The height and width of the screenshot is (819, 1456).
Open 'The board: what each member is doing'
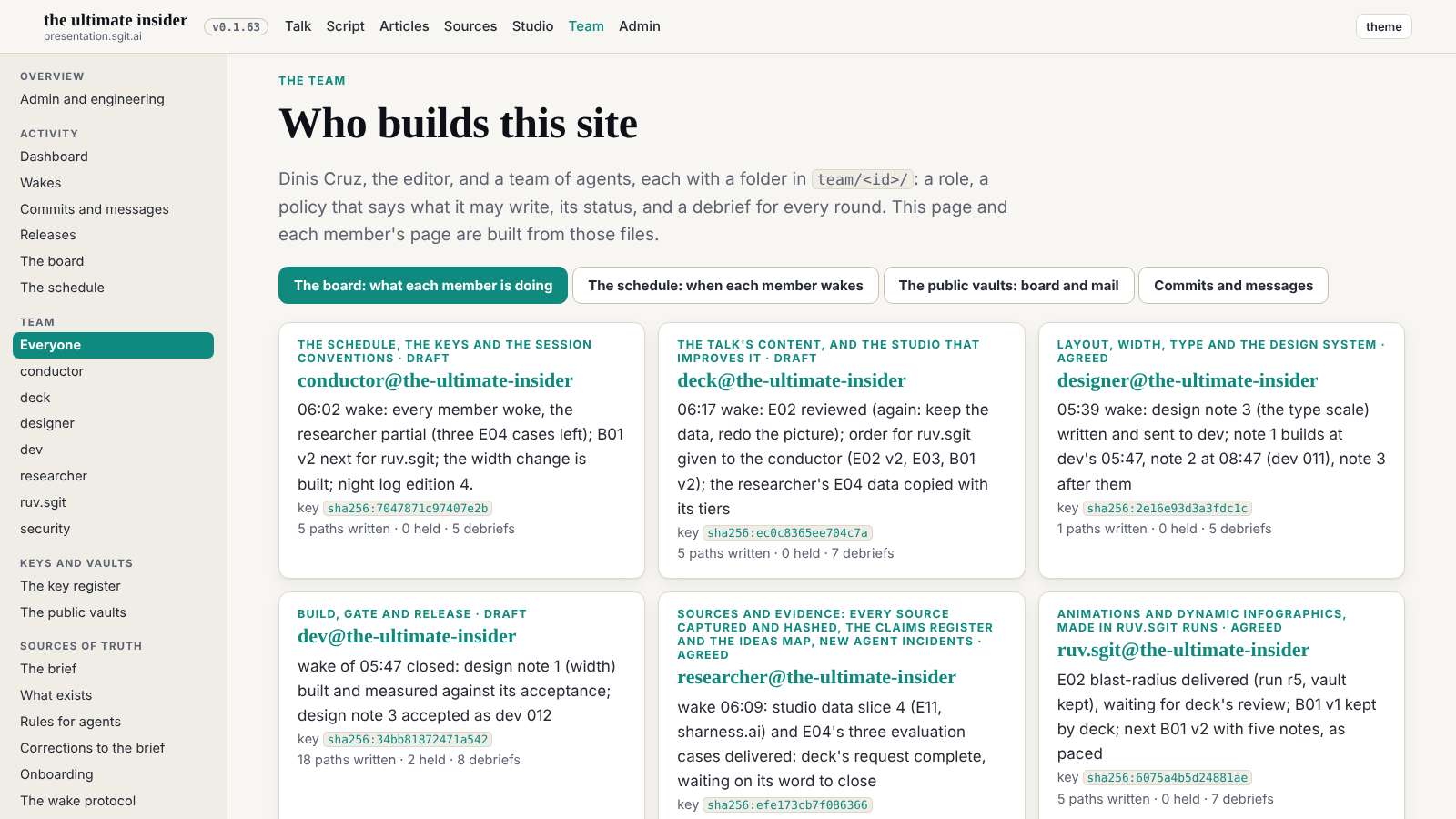coord(423,285)
